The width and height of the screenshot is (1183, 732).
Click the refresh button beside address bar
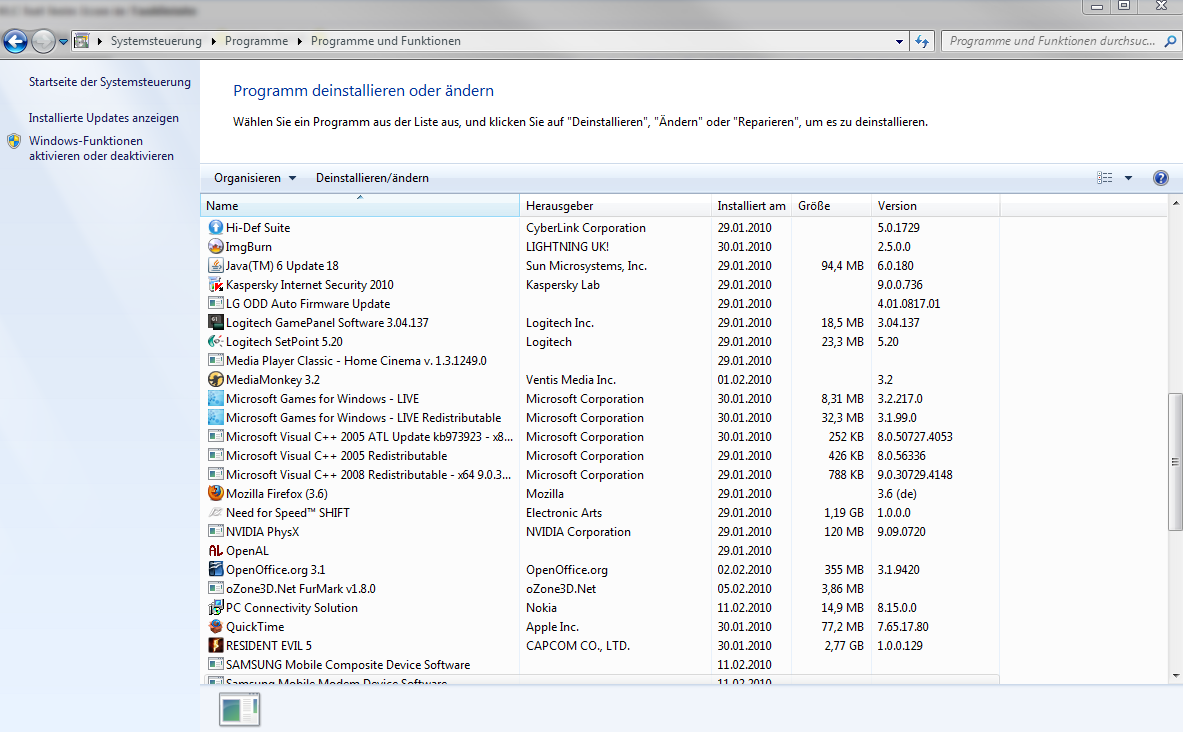[922, 42]
